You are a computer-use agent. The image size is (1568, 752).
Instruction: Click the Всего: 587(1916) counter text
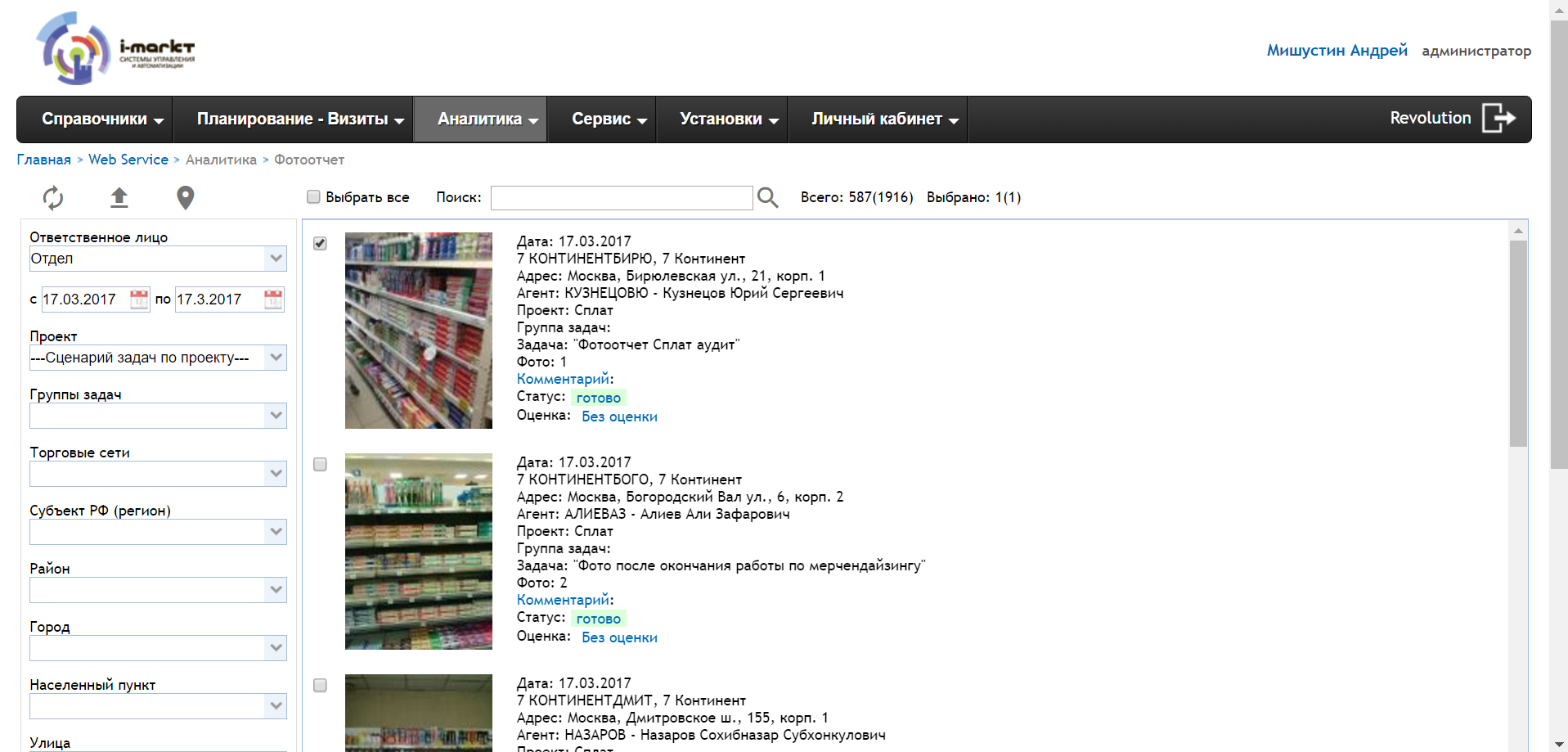pyautogui.click(x=857, y=197)
